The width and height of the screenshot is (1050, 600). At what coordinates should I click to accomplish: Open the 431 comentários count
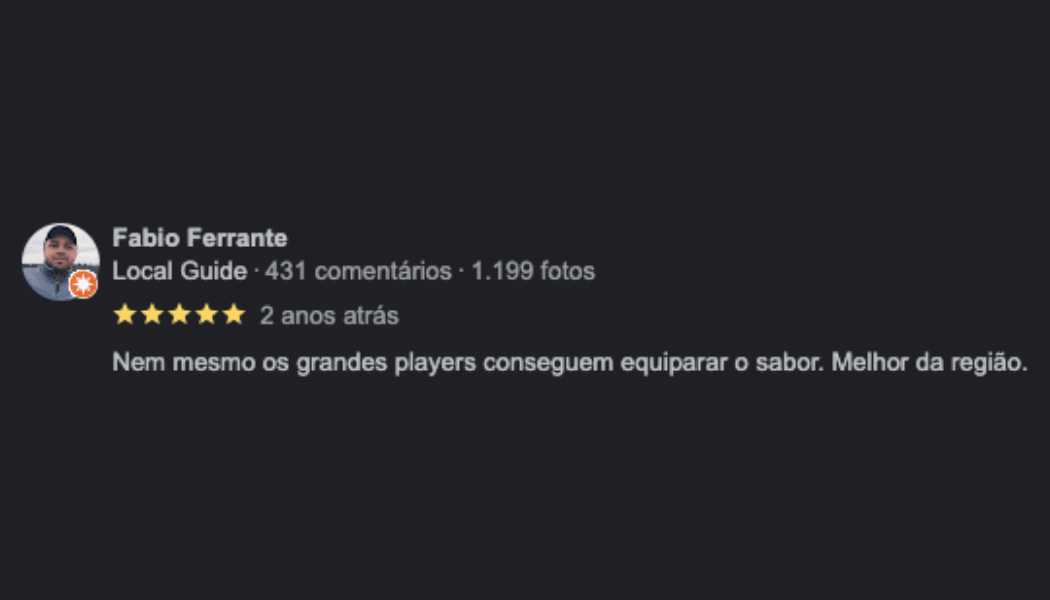358,271
